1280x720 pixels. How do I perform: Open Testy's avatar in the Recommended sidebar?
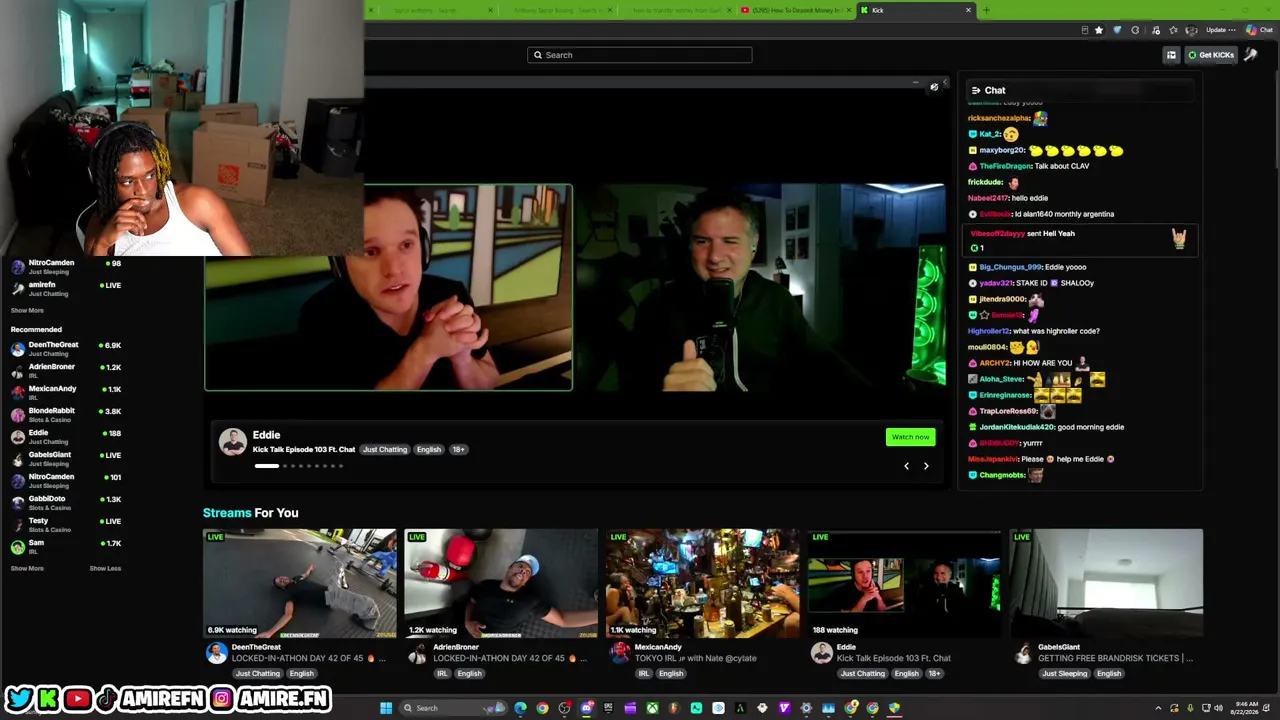18,525
